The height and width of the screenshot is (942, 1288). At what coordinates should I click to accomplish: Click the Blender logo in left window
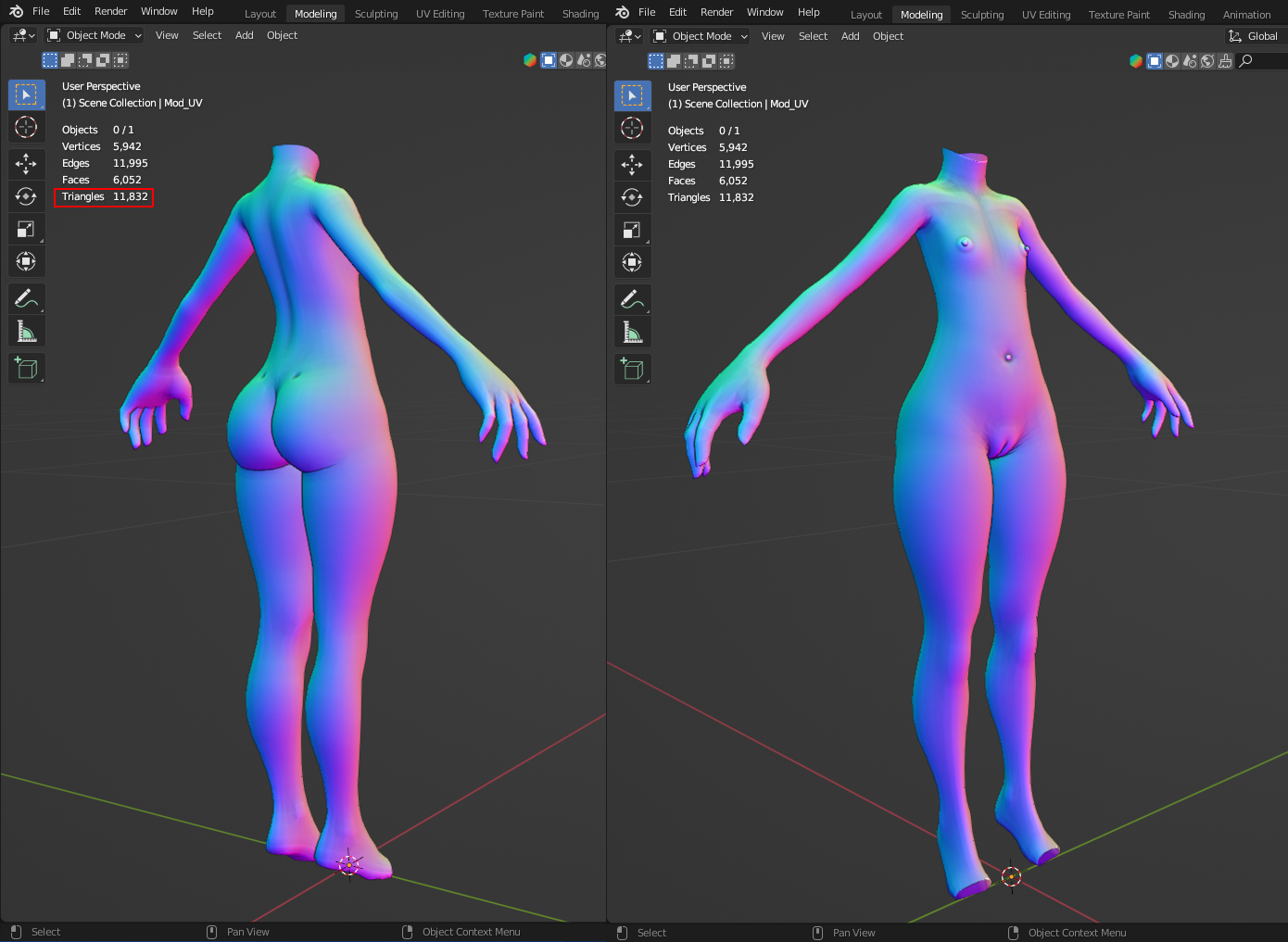16,11
